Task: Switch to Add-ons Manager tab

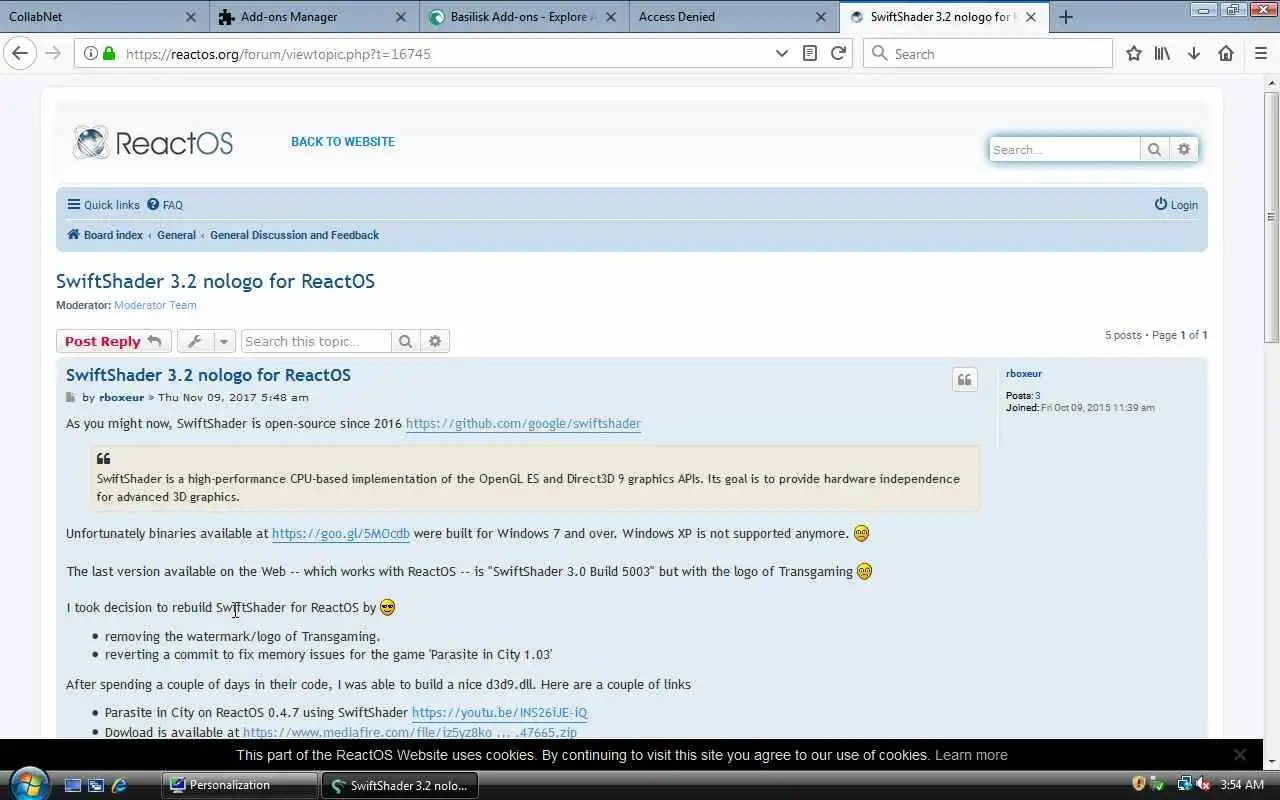Action: coord(314,17)
